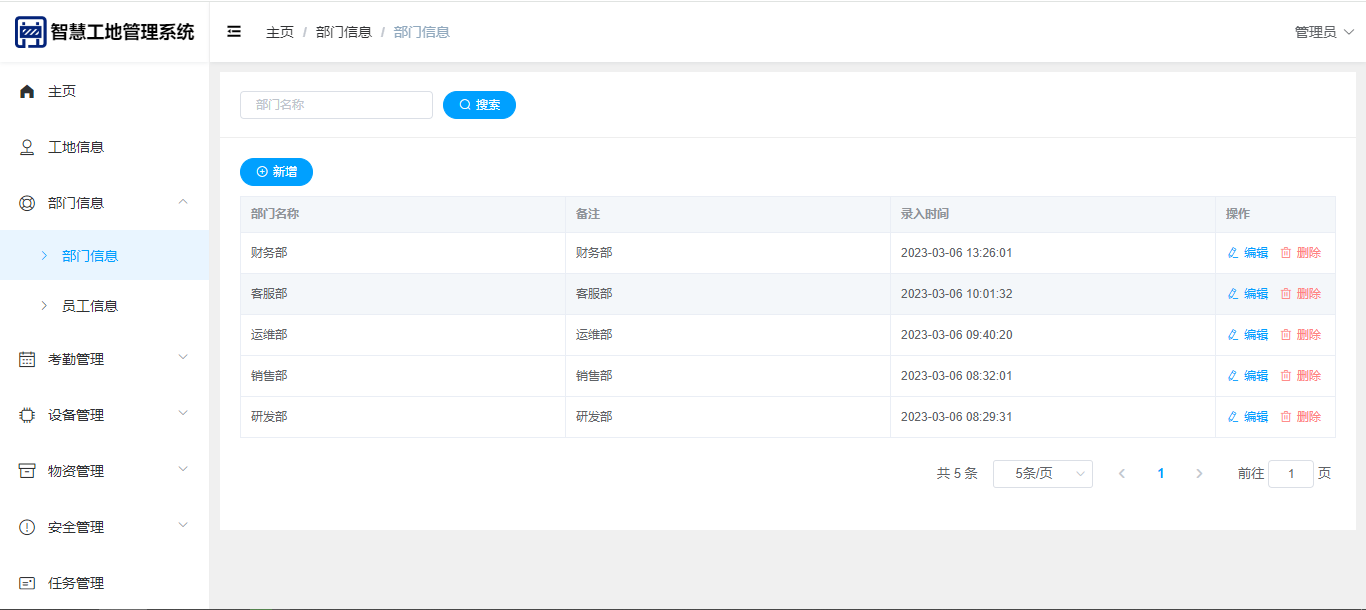Focus the 部门名称 search input field
This screenshot has width=1366, height=610.
coord(336,105)
